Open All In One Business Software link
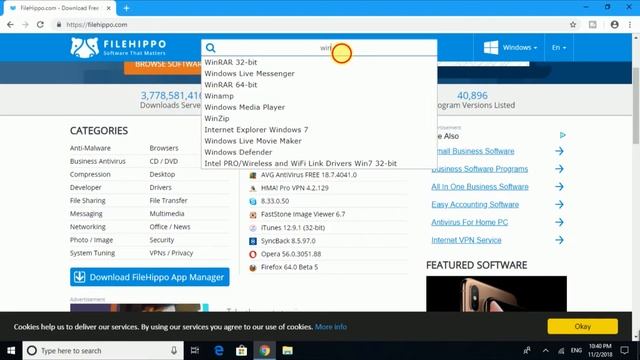This screenshot has height=360, width=640. pyautogui.click(x=480, y=187)
